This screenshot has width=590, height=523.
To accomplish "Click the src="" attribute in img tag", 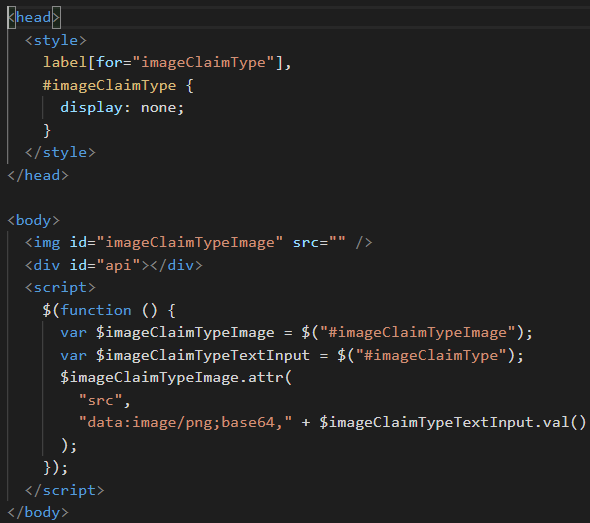I will pyautogui.click(x=319, y=243).
